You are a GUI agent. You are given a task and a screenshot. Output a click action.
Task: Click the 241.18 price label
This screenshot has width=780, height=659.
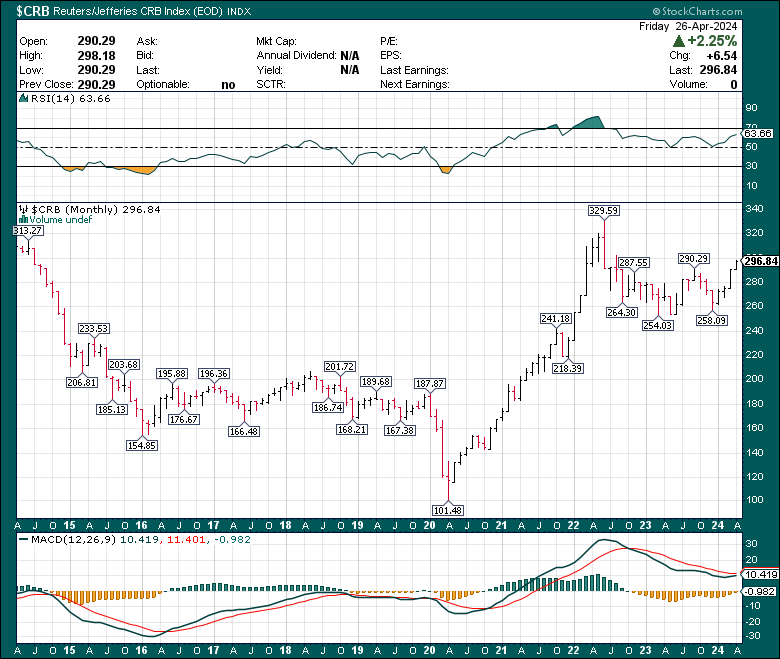pos(556,319)
